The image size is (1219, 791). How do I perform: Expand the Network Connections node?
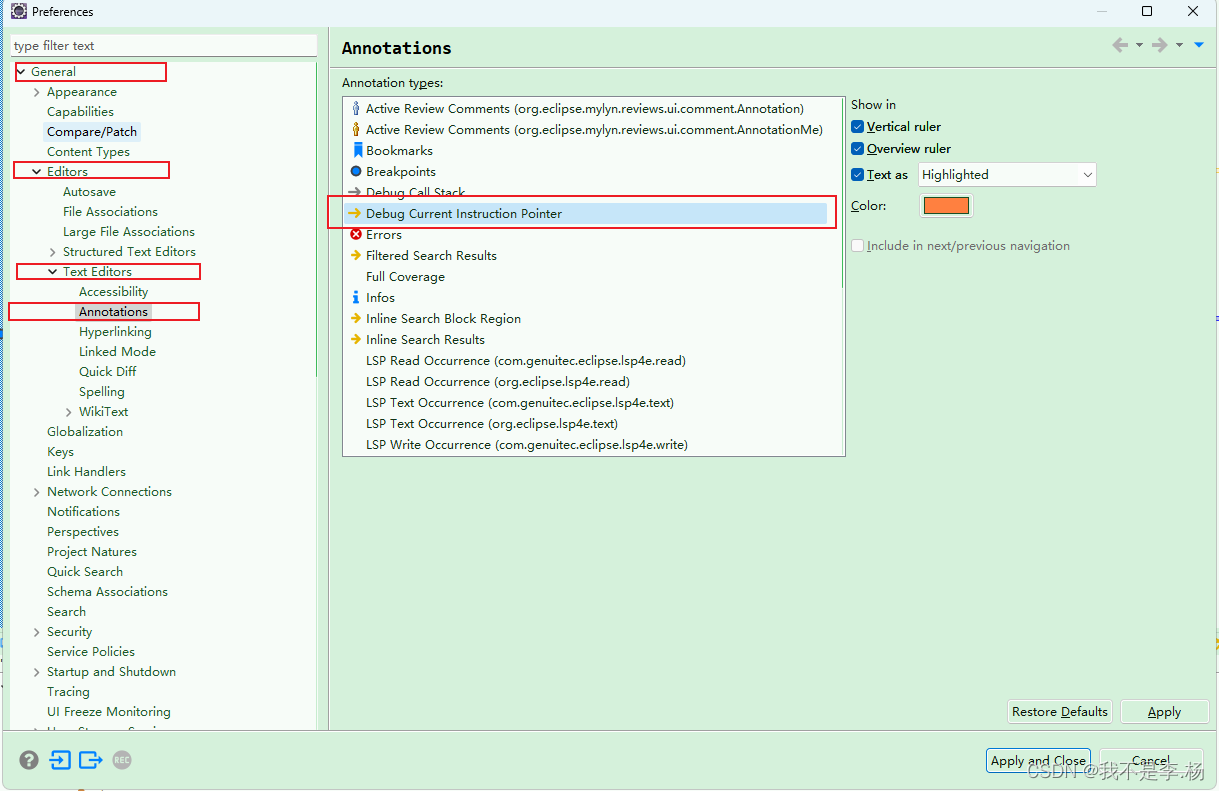coord(37,492)
